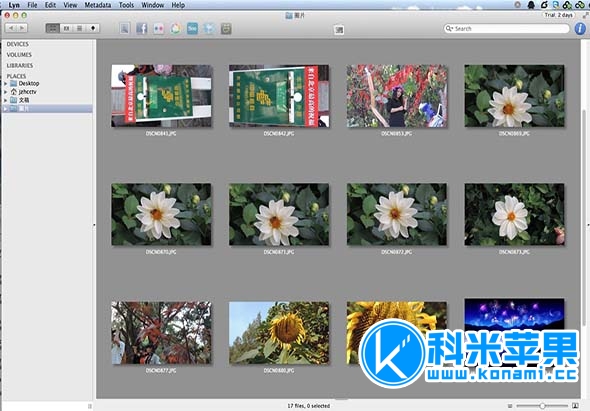Image resolution: width=590 pixels, height=411 pixels.
Task: Select thumbnail DSCN0853.JPG
Action: tap(397, 96)
